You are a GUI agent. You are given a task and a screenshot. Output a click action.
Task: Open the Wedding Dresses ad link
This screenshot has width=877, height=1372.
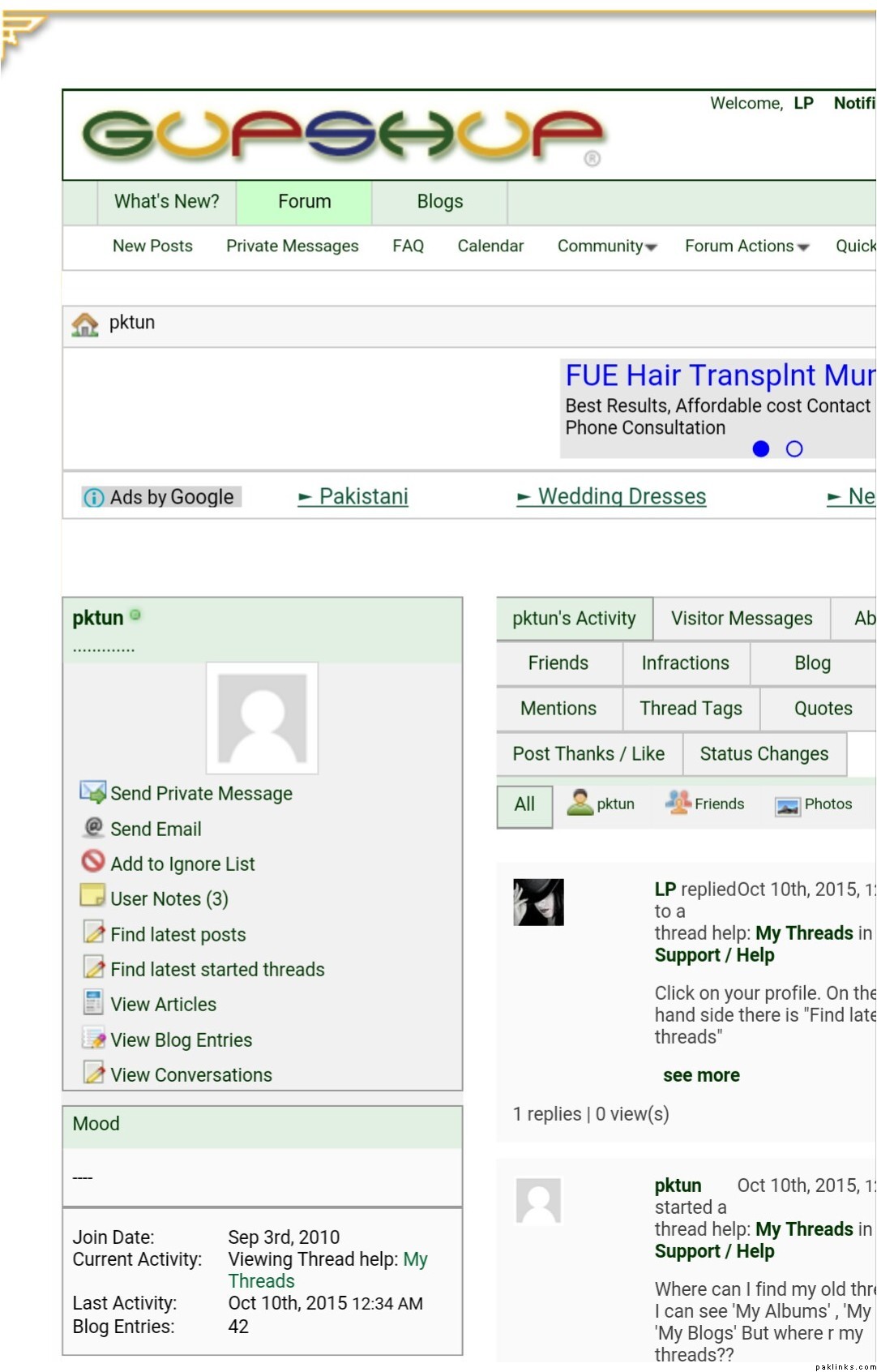coord(622,496)
